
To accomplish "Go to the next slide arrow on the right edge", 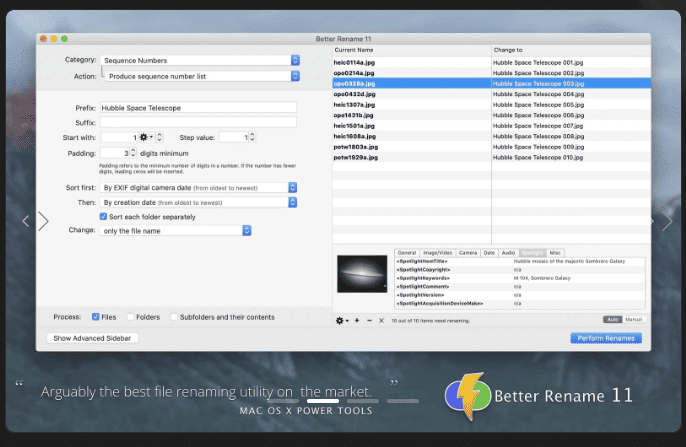I will (x=667, y=221).
